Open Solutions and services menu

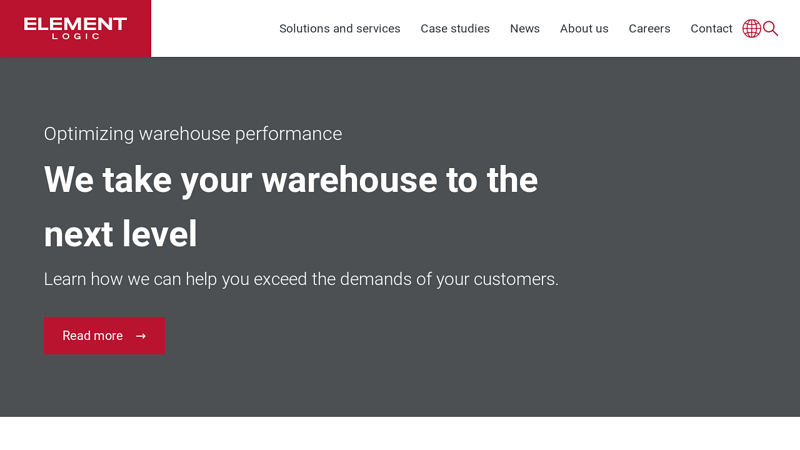coord(340,29)
